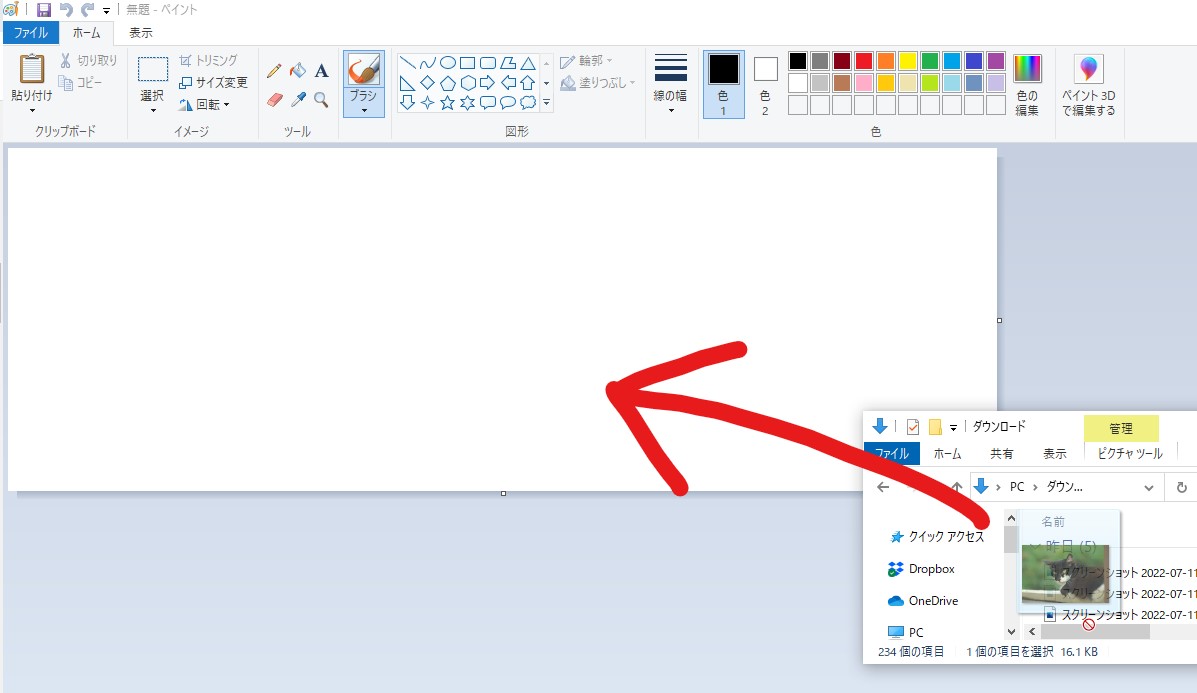Screen dimensions: 1197x693
Task: Open the Picture Tools (ピクチャ ツール) tab in Explorer
Action: pos(1130,453)
